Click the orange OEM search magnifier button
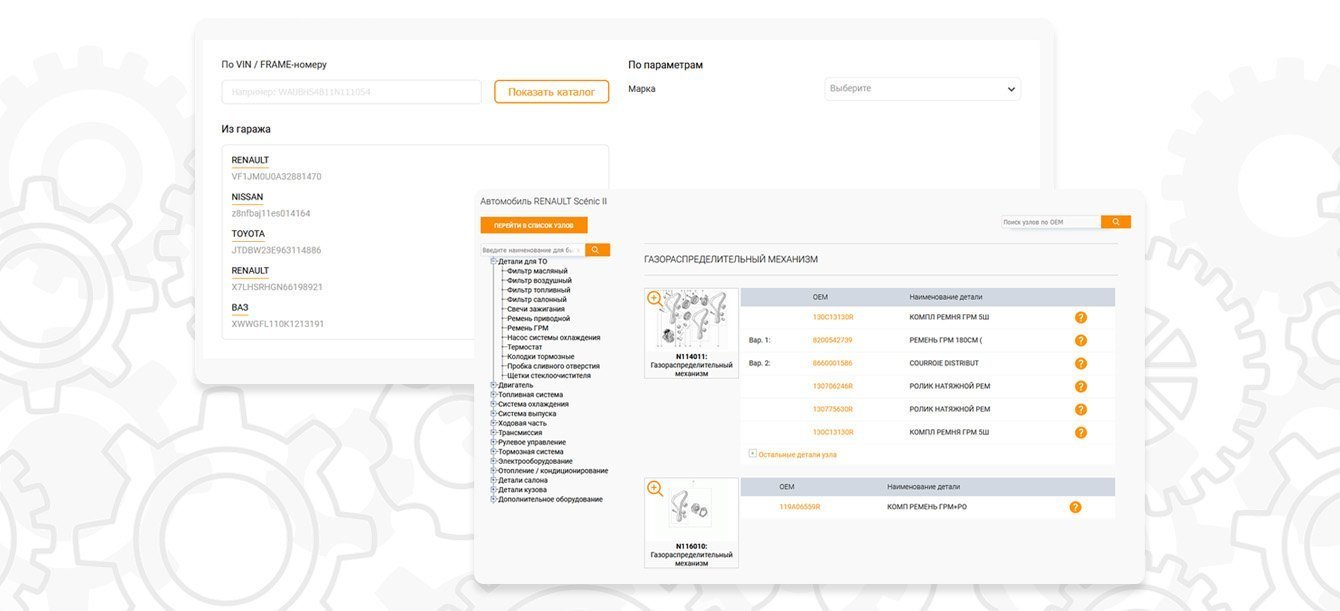1340x611 pixels. tap(1116, 222)
